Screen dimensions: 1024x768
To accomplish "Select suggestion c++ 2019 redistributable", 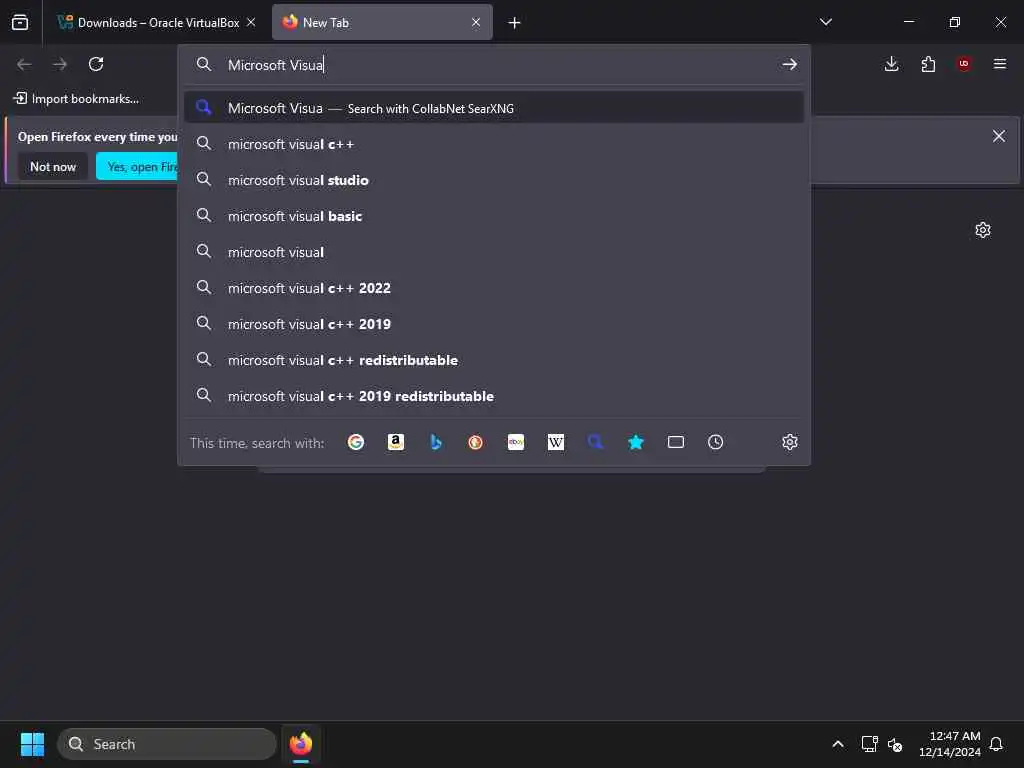I will pyautogui.click(x=494, y=396).
